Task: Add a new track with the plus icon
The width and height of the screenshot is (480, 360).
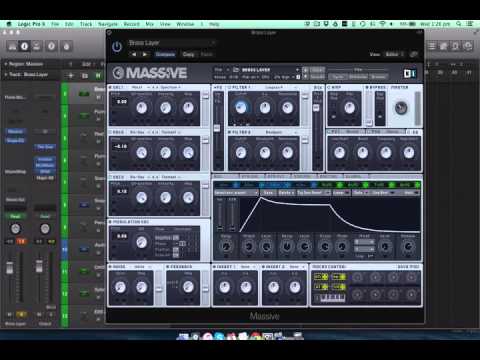Action: pos(71,76)
